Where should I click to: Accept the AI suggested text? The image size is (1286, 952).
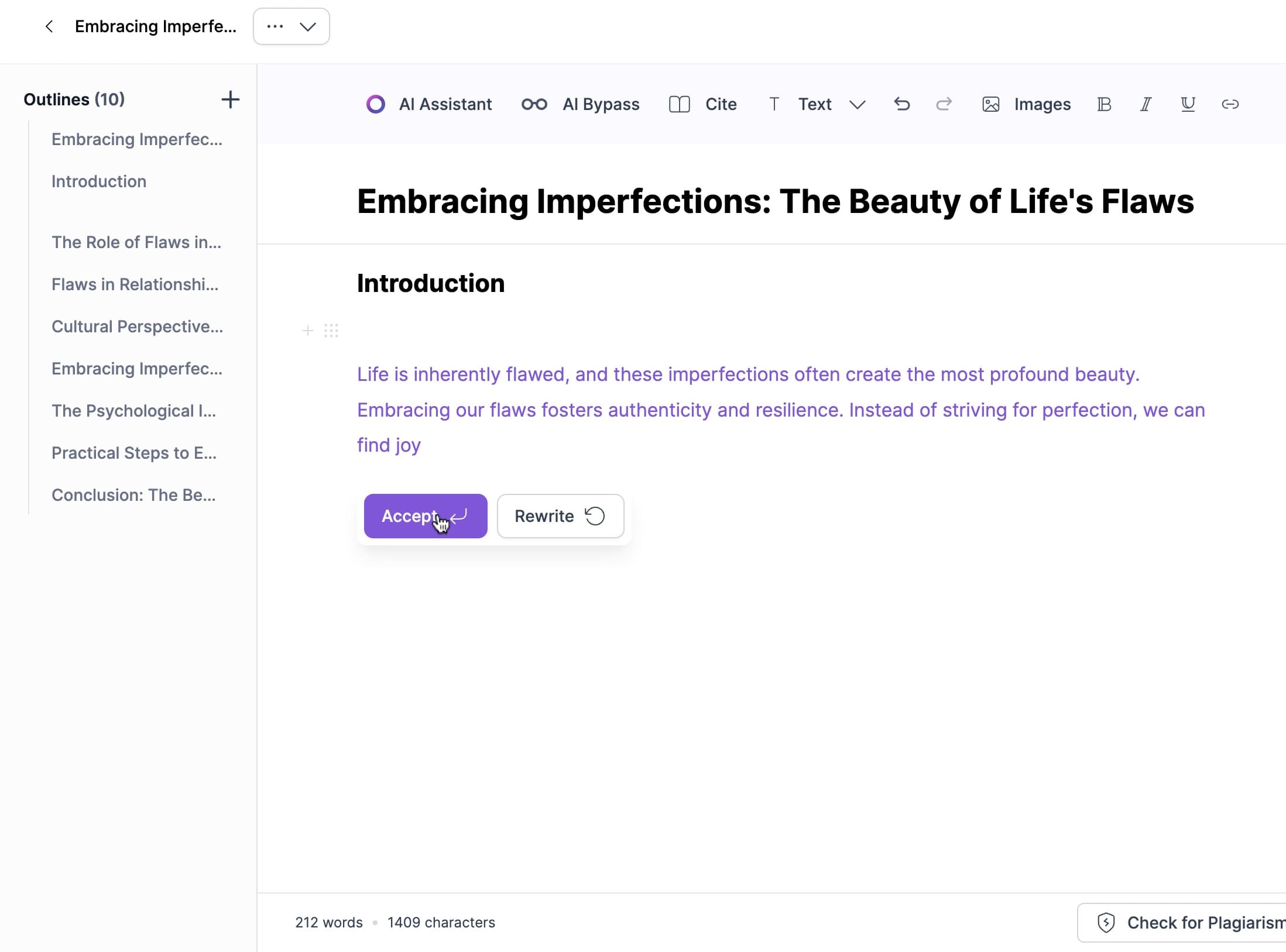[x=426, y=516]
